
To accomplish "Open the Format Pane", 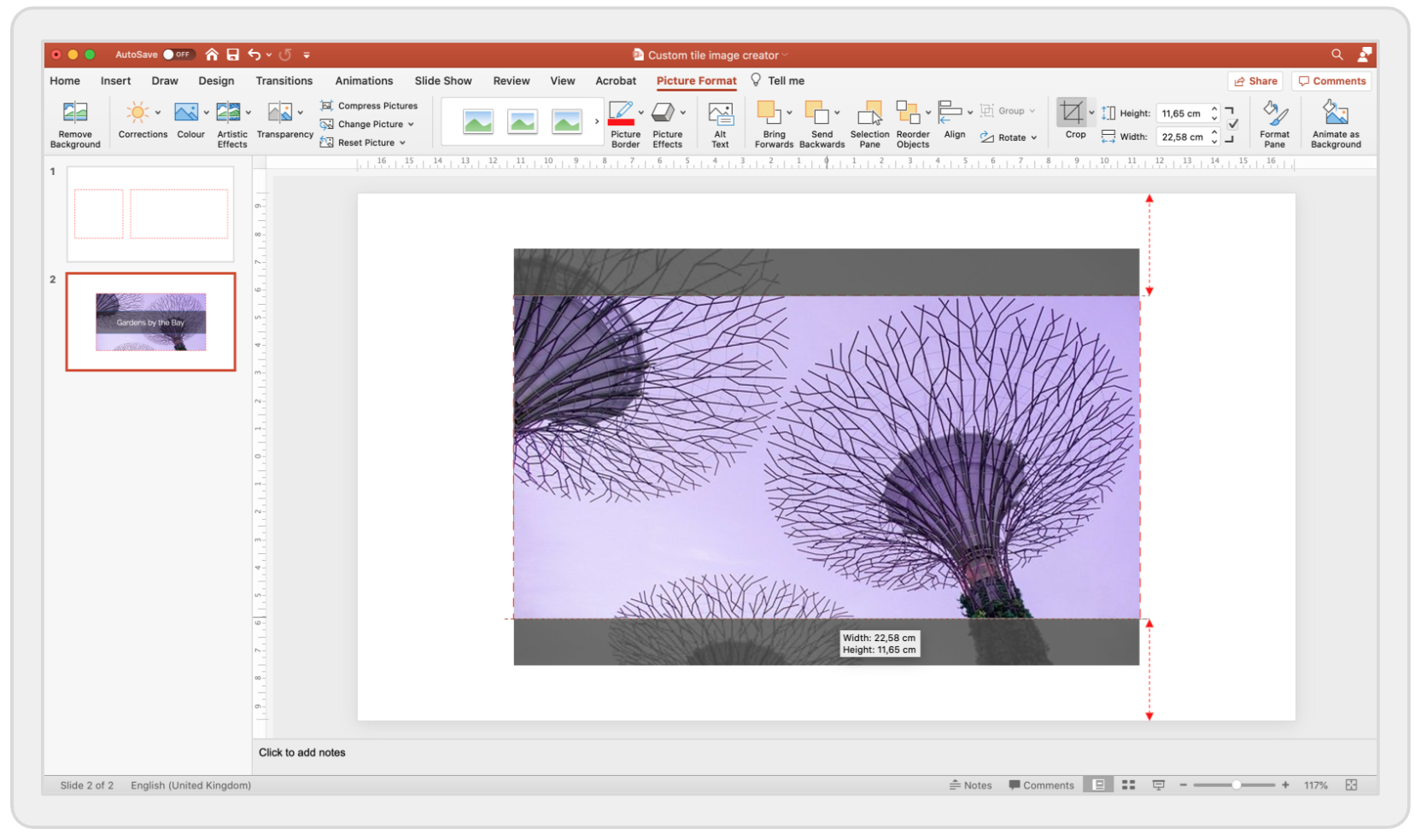I will click(1274, 122).
